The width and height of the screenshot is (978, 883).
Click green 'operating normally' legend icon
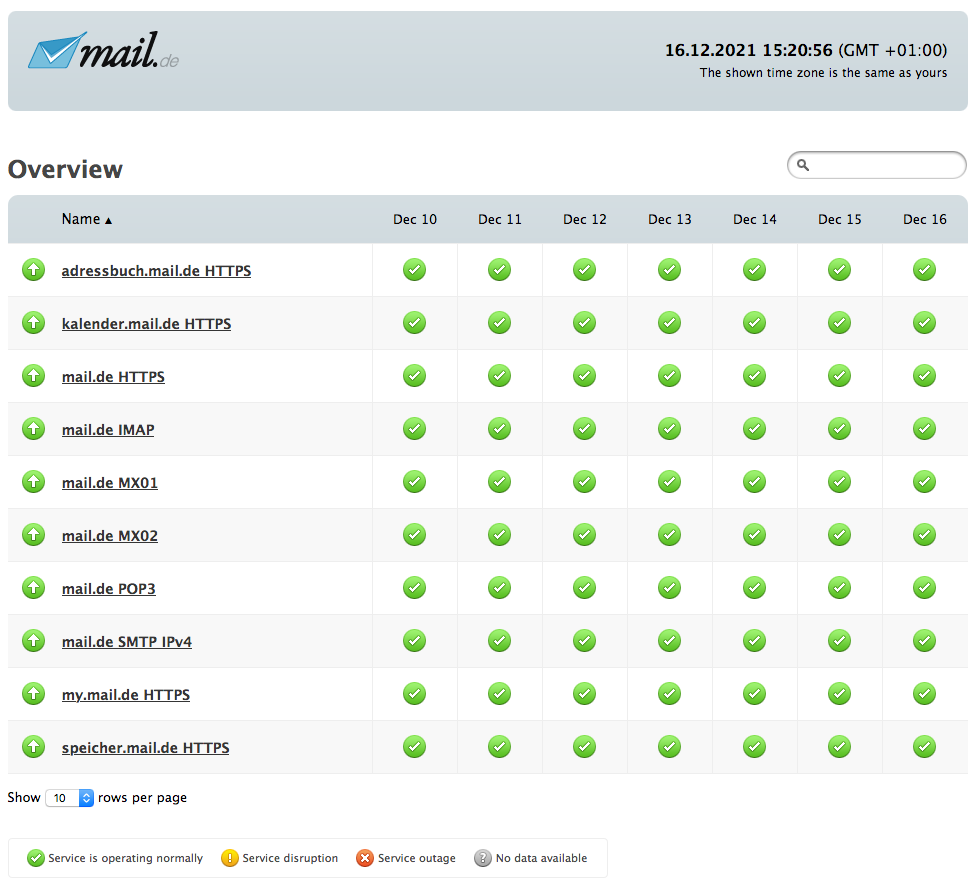(36, 858)
